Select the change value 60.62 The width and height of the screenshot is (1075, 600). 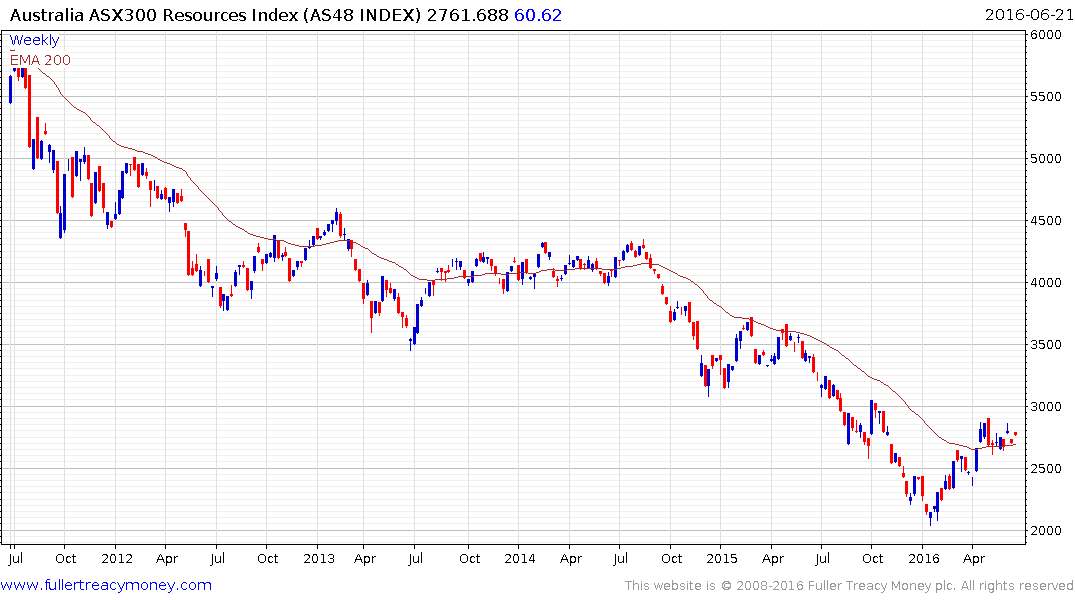point(538,15)
